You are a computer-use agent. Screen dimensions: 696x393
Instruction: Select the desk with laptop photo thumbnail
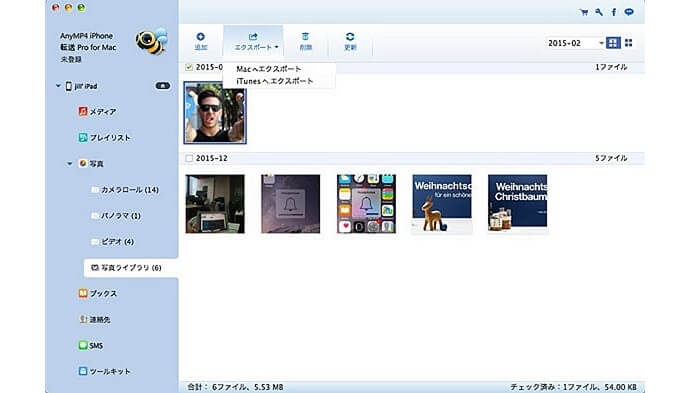pyautogui.click(x=215, y=204)
